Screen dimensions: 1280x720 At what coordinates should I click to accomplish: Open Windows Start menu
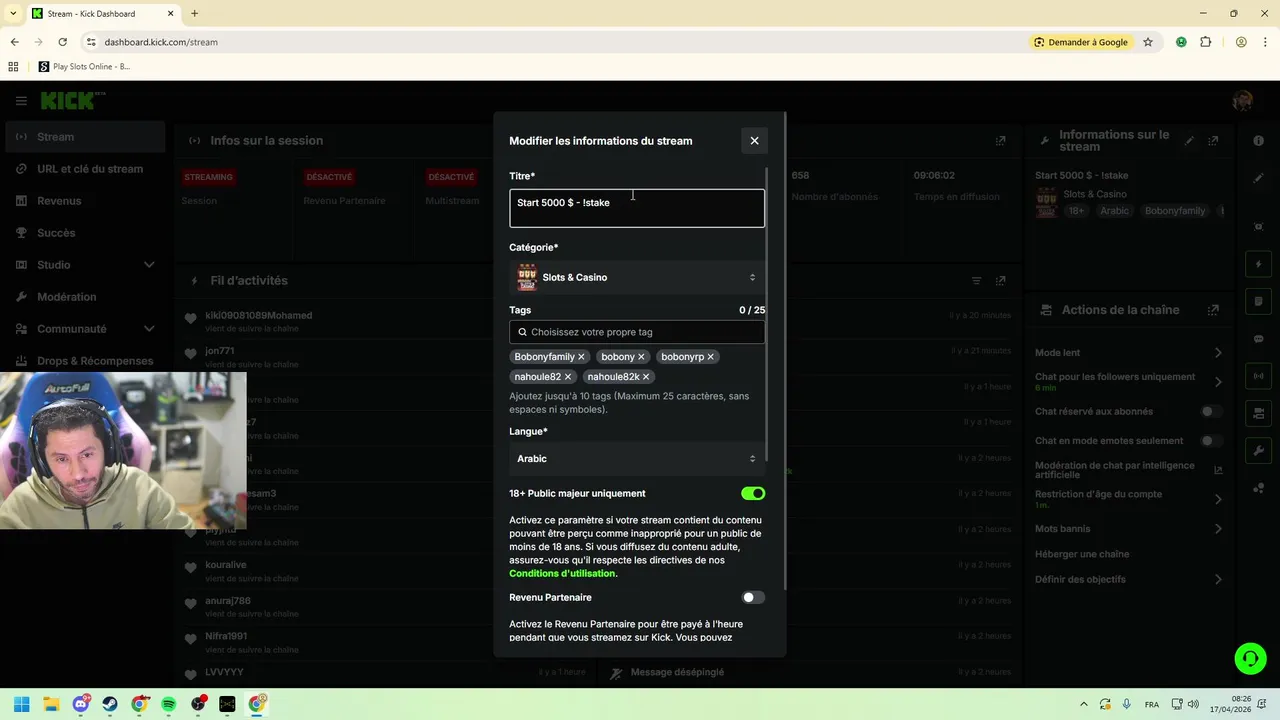tap(21, 704)
